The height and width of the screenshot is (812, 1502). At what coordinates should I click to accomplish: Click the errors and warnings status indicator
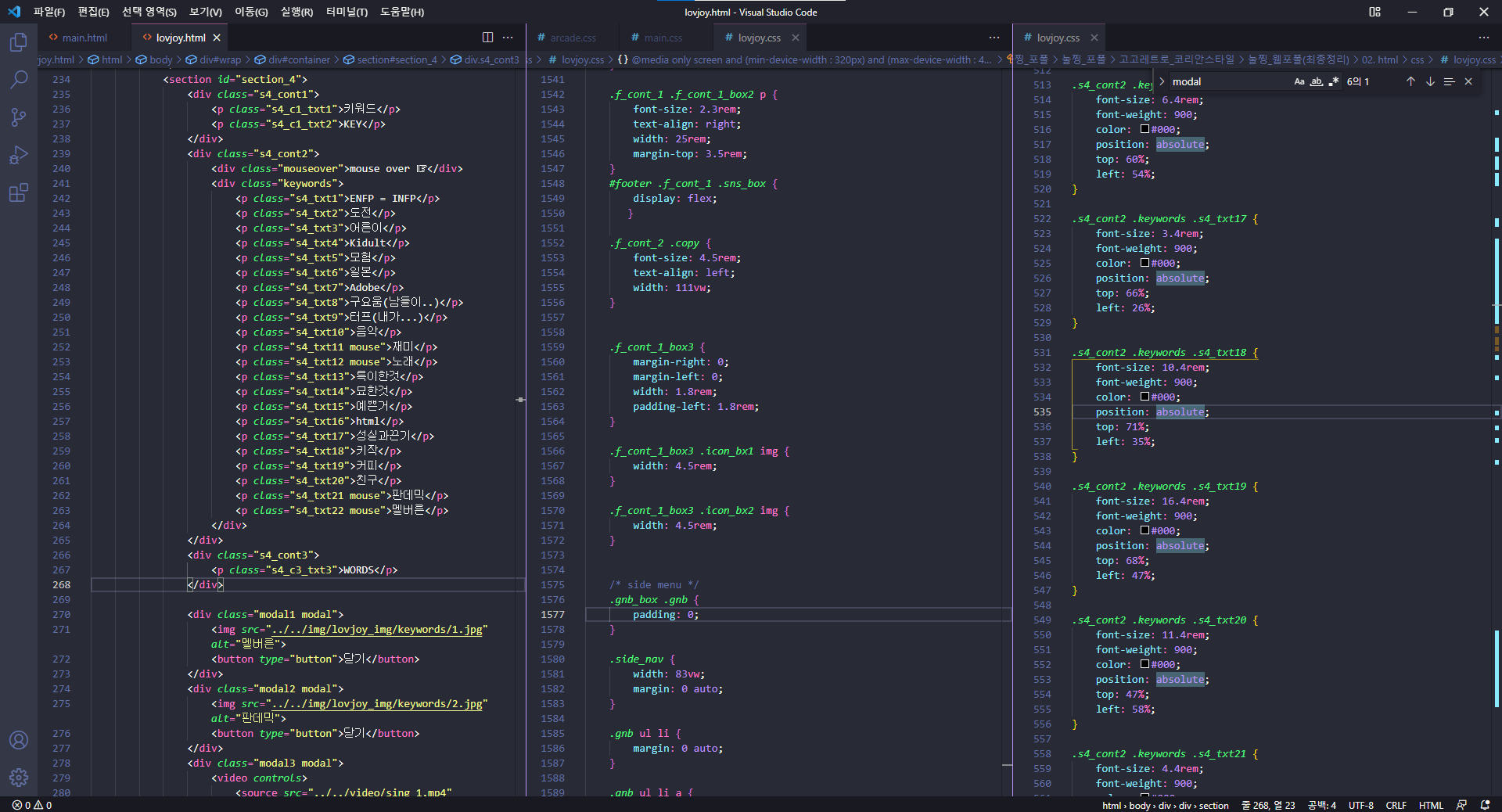tap(32, 805)
